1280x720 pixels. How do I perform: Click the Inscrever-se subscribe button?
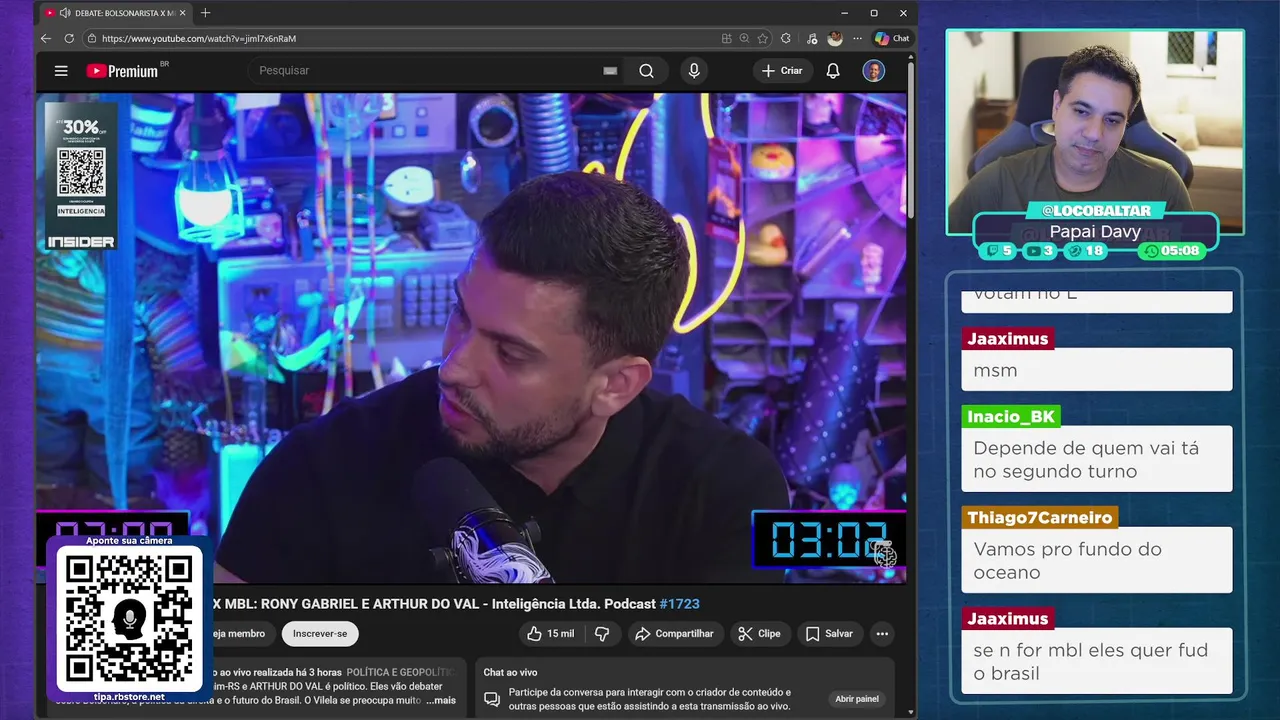pos(320,634)
